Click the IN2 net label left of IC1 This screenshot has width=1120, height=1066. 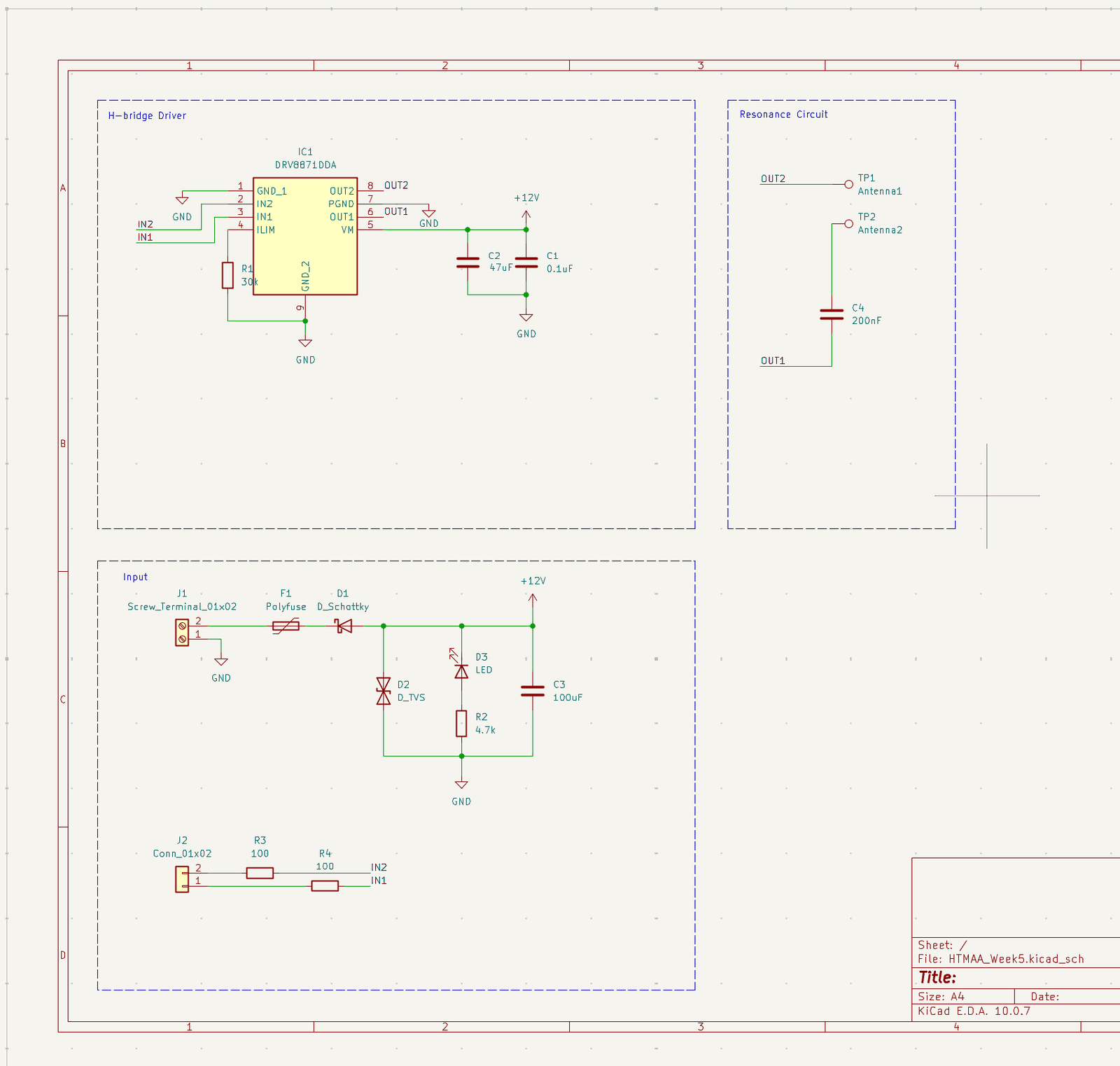(x=145, y=225)
